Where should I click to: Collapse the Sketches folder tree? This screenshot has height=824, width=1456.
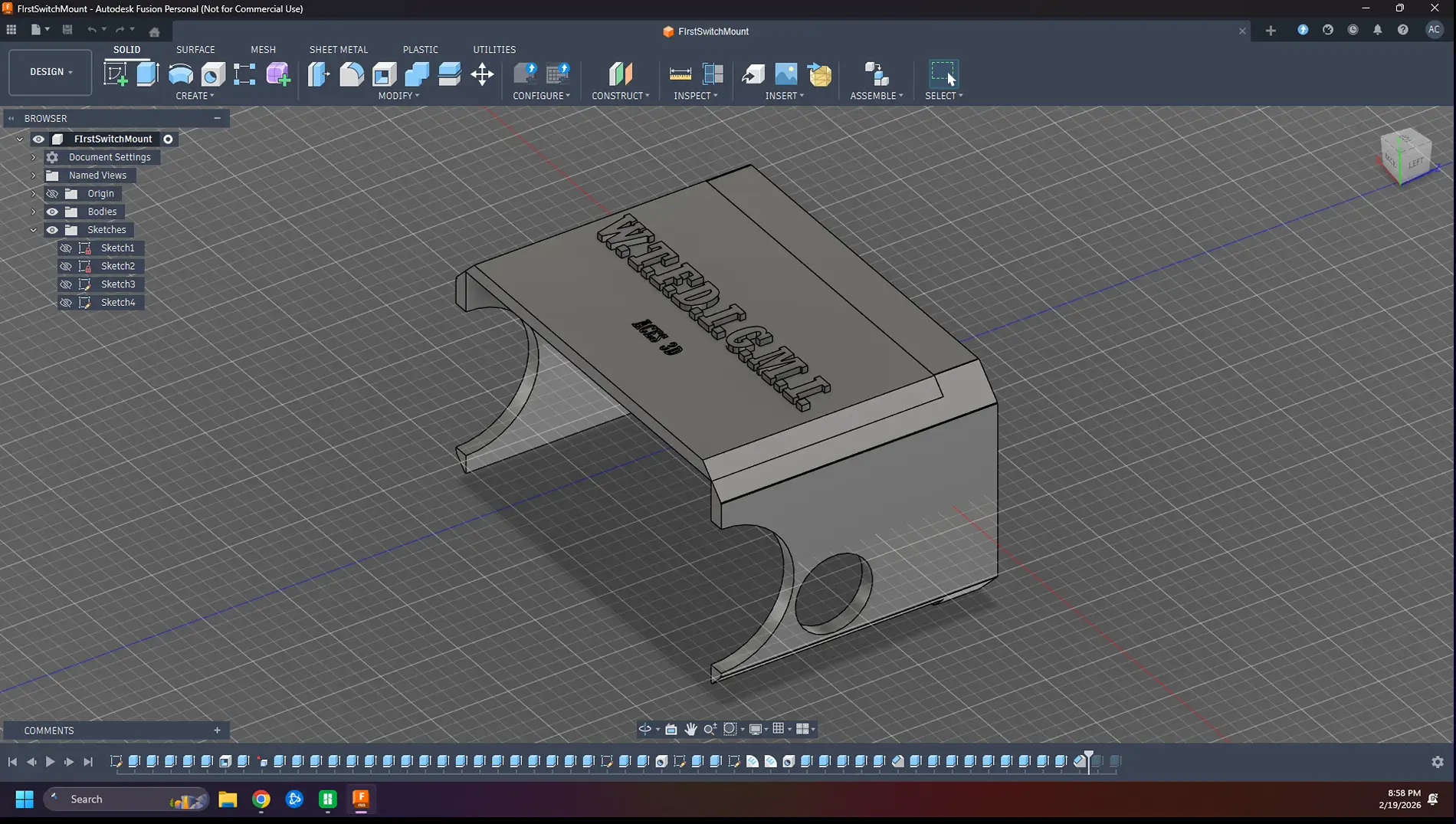click(33, 230)
